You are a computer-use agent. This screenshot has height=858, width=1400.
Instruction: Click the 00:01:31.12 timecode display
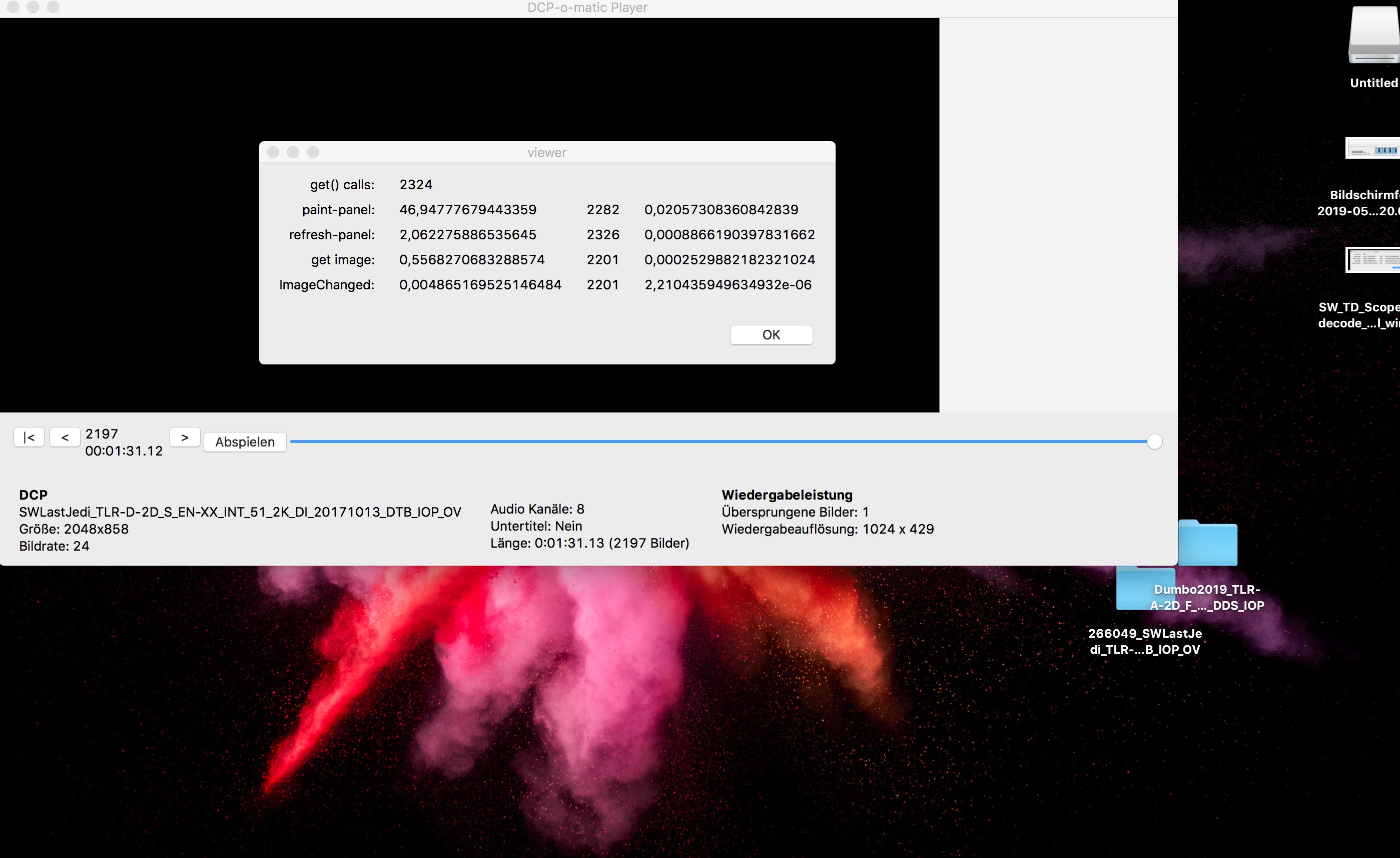point(124,451)
